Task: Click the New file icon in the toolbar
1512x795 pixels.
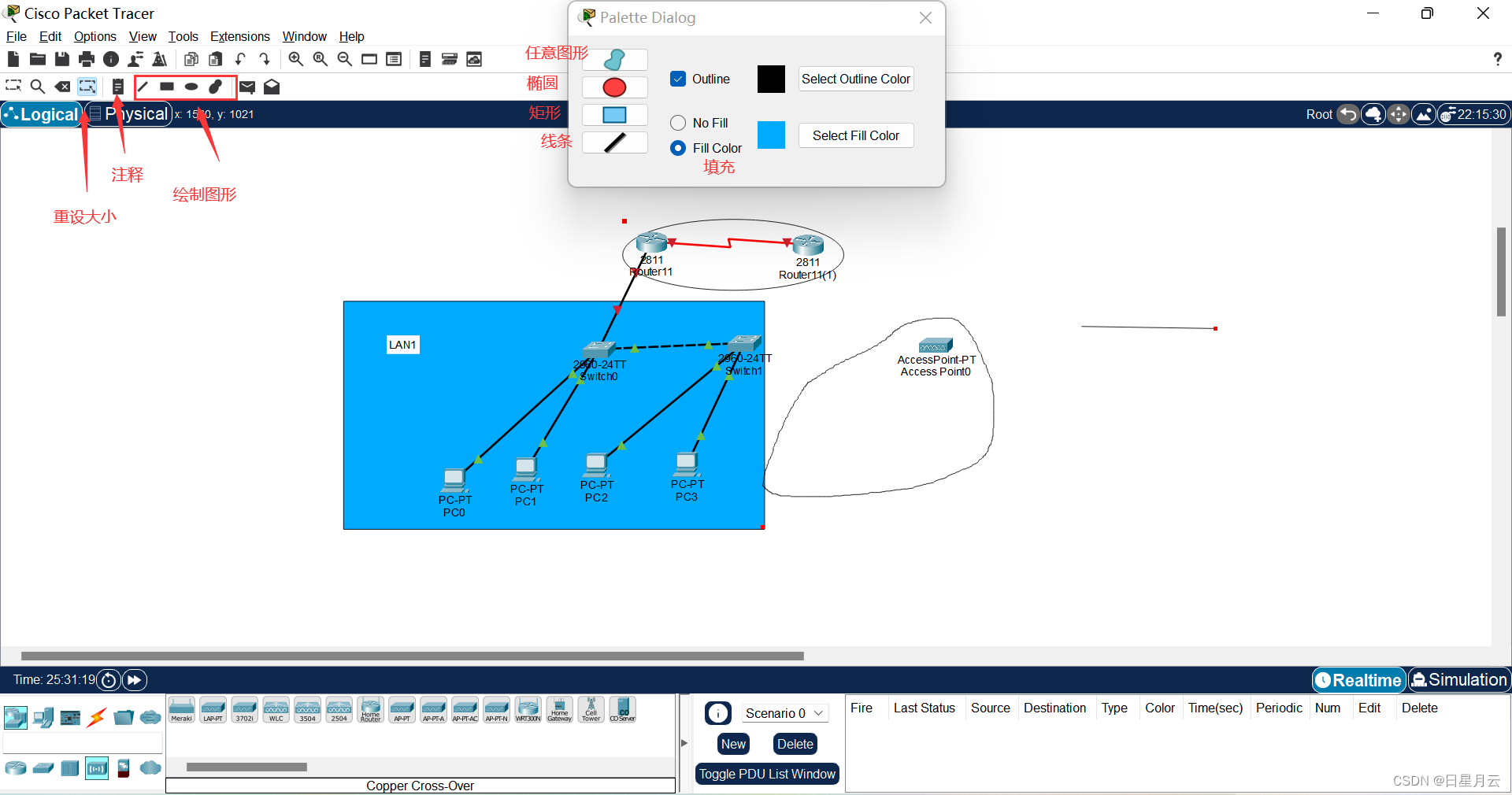Action: click(x=13, y=59)
